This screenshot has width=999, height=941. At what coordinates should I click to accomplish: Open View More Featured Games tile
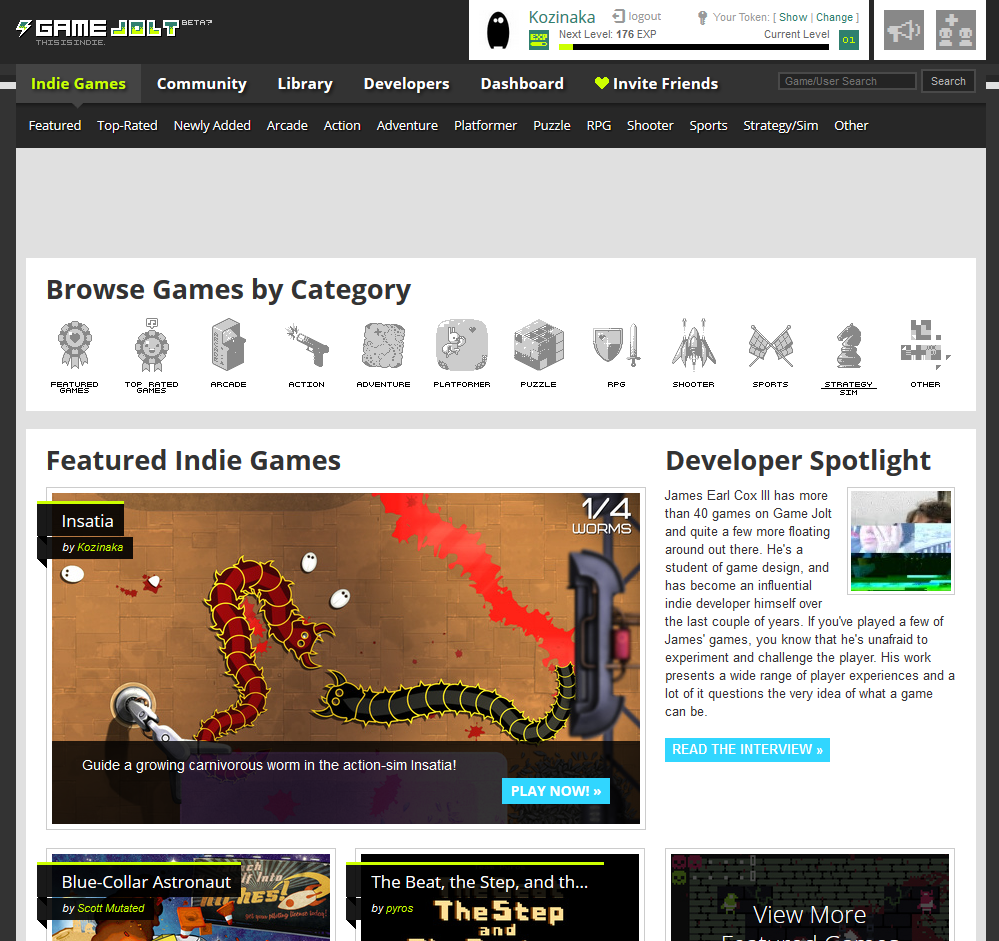[x=810, y=898]
